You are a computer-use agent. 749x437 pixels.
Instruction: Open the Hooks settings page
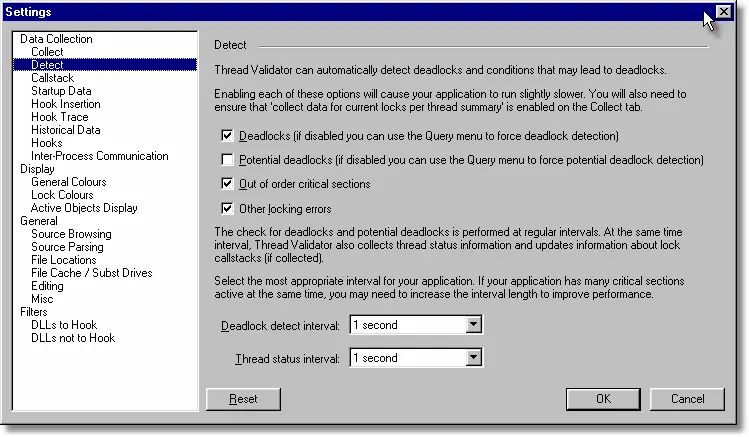coord(47,143)
